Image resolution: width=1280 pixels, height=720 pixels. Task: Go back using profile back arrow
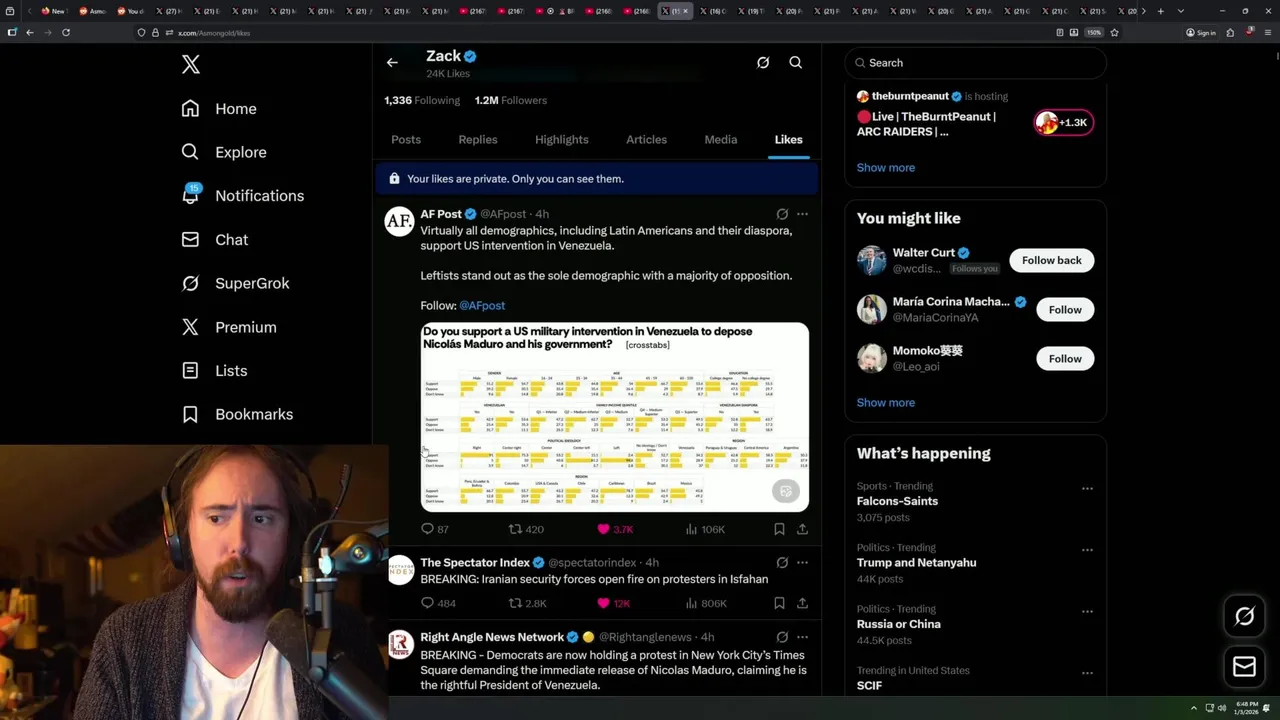coord(392,62)
